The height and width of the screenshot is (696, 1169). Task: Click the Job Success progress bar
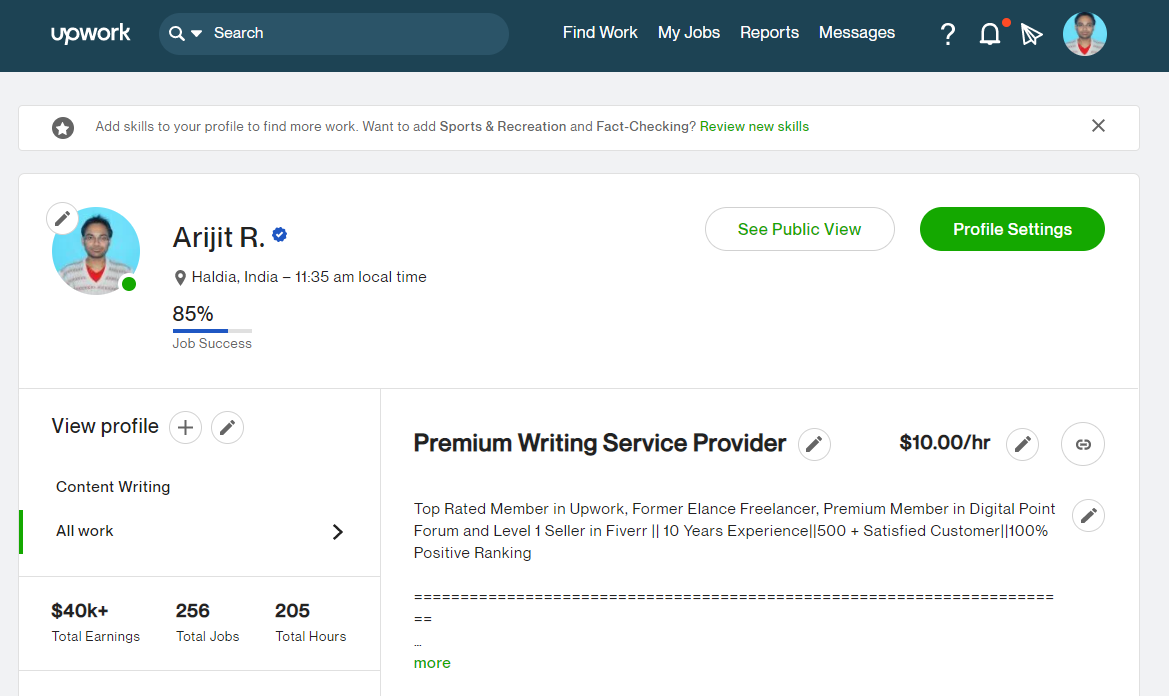point(212,331)
